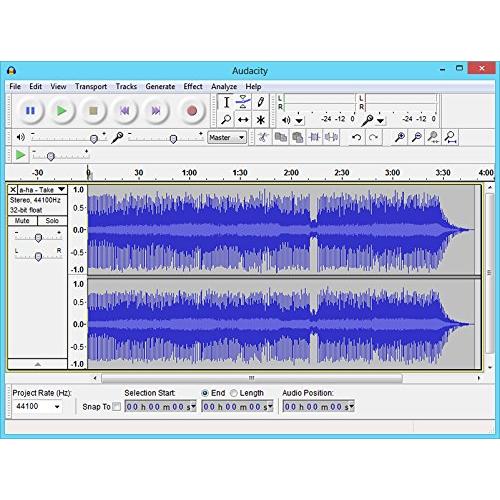500x500 pixels.
Task: Skip to Start of the project
Action: tap(125, 111)
